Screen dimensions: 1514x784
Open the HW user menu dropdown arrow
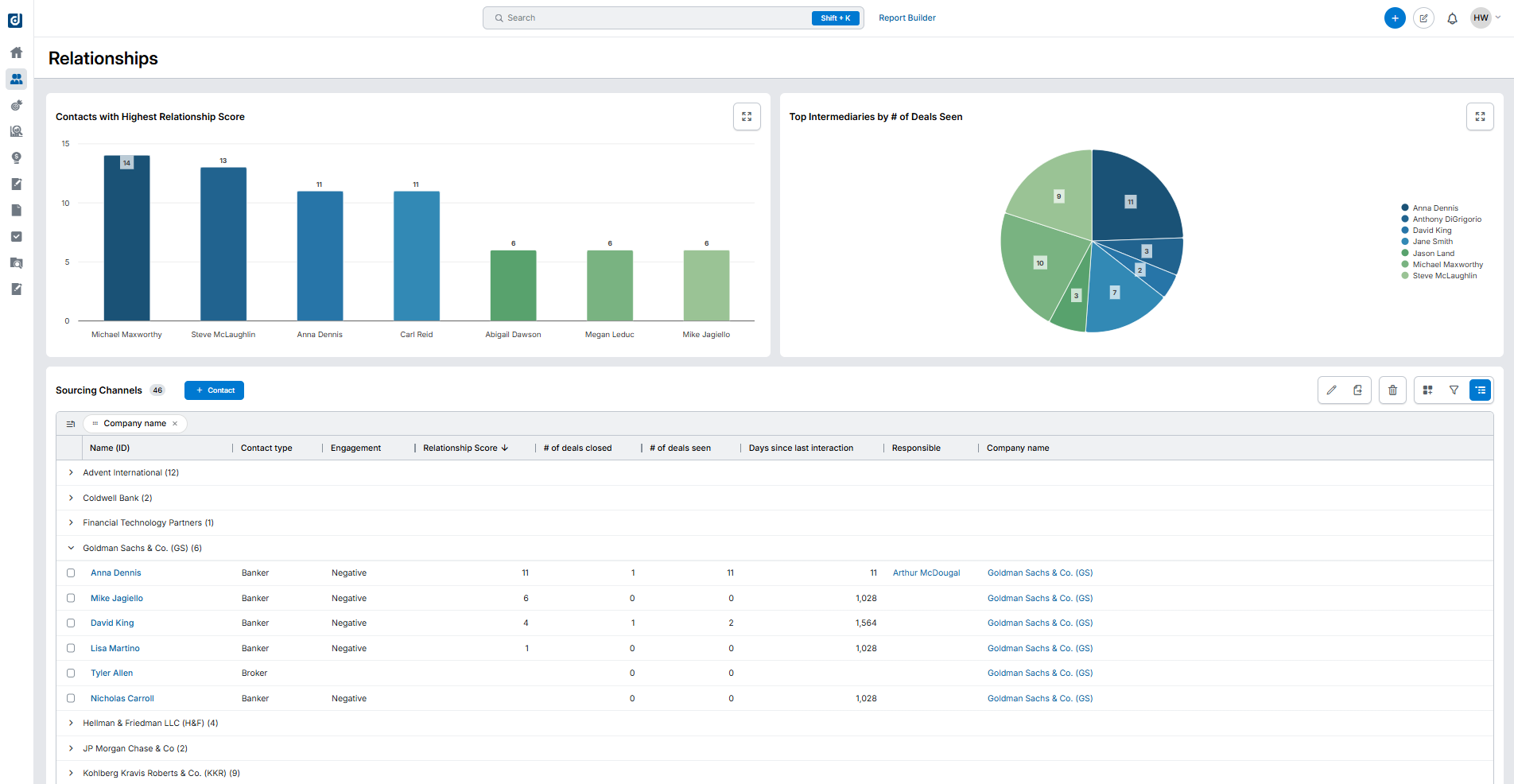click(1498, 17)
